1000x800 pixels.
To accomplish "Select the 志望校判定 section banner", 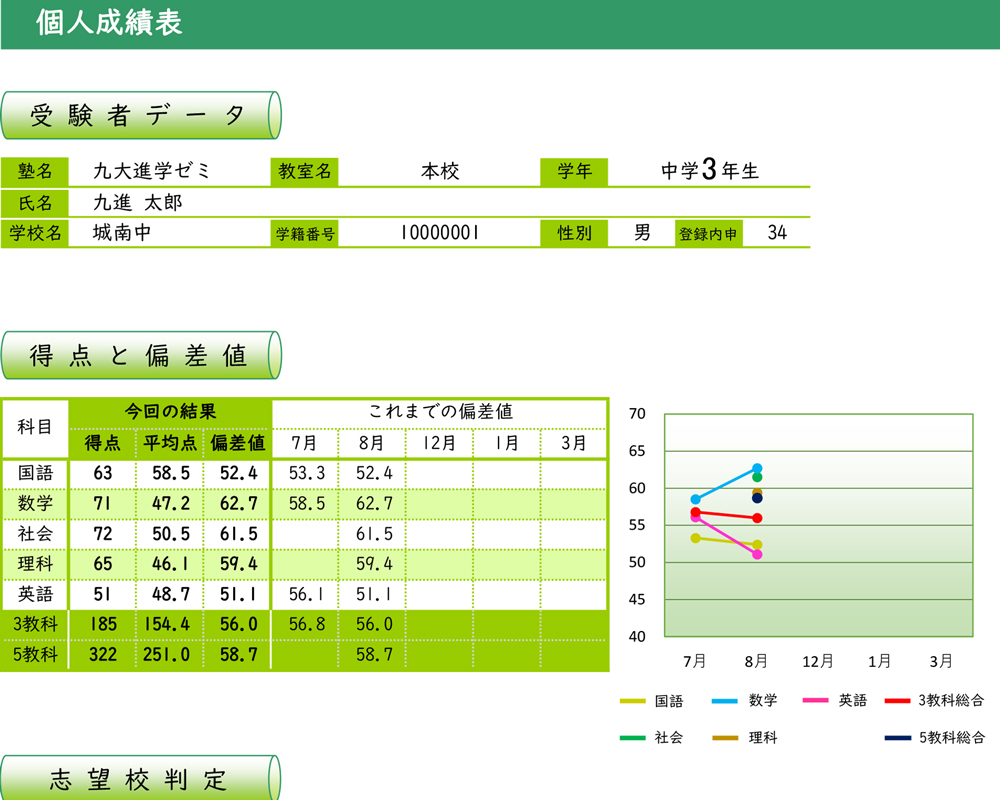I will tap(141, 778).
